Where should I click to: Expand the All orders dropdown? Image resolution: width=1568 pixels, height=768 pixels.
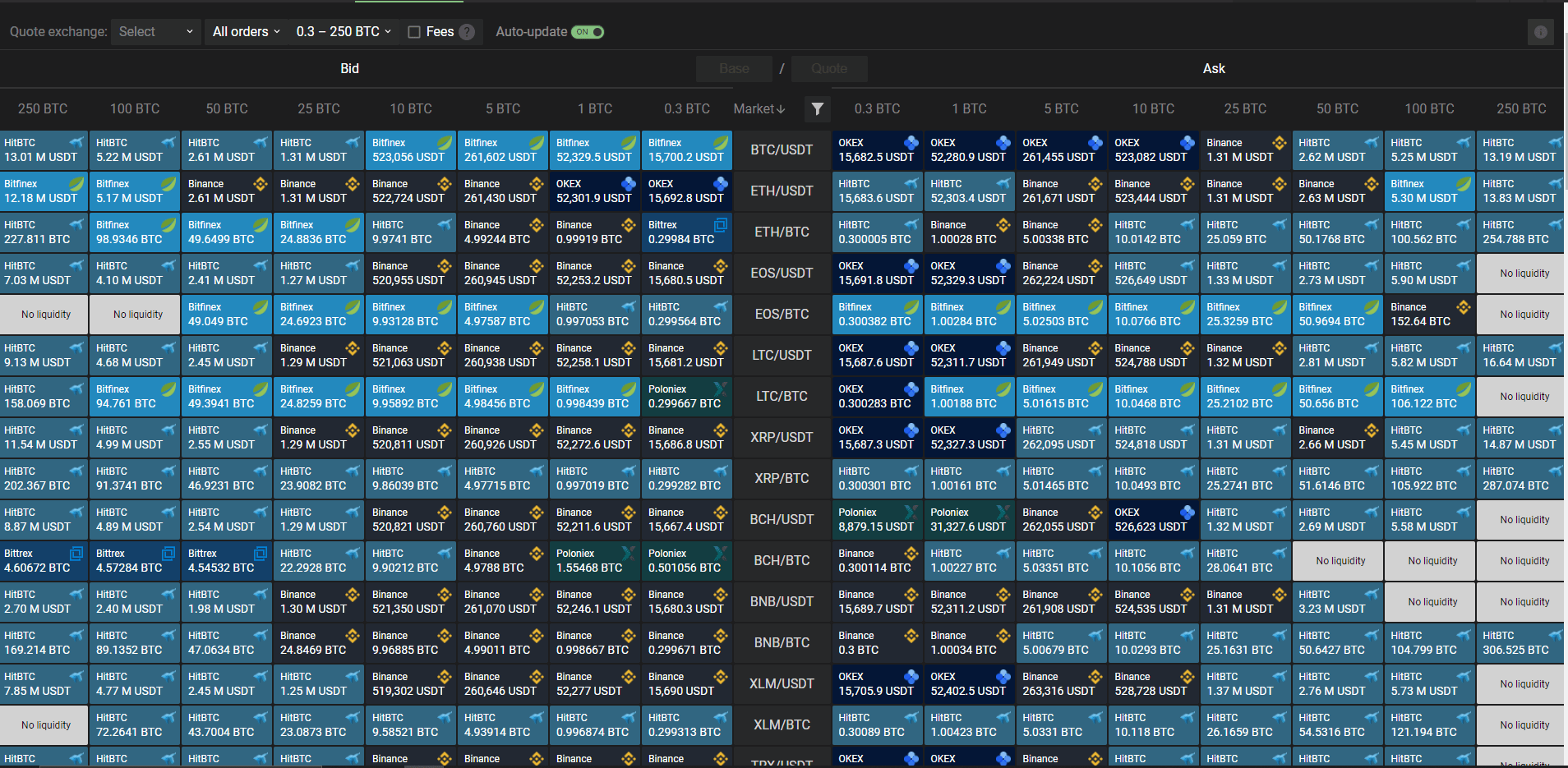(246, 32)
